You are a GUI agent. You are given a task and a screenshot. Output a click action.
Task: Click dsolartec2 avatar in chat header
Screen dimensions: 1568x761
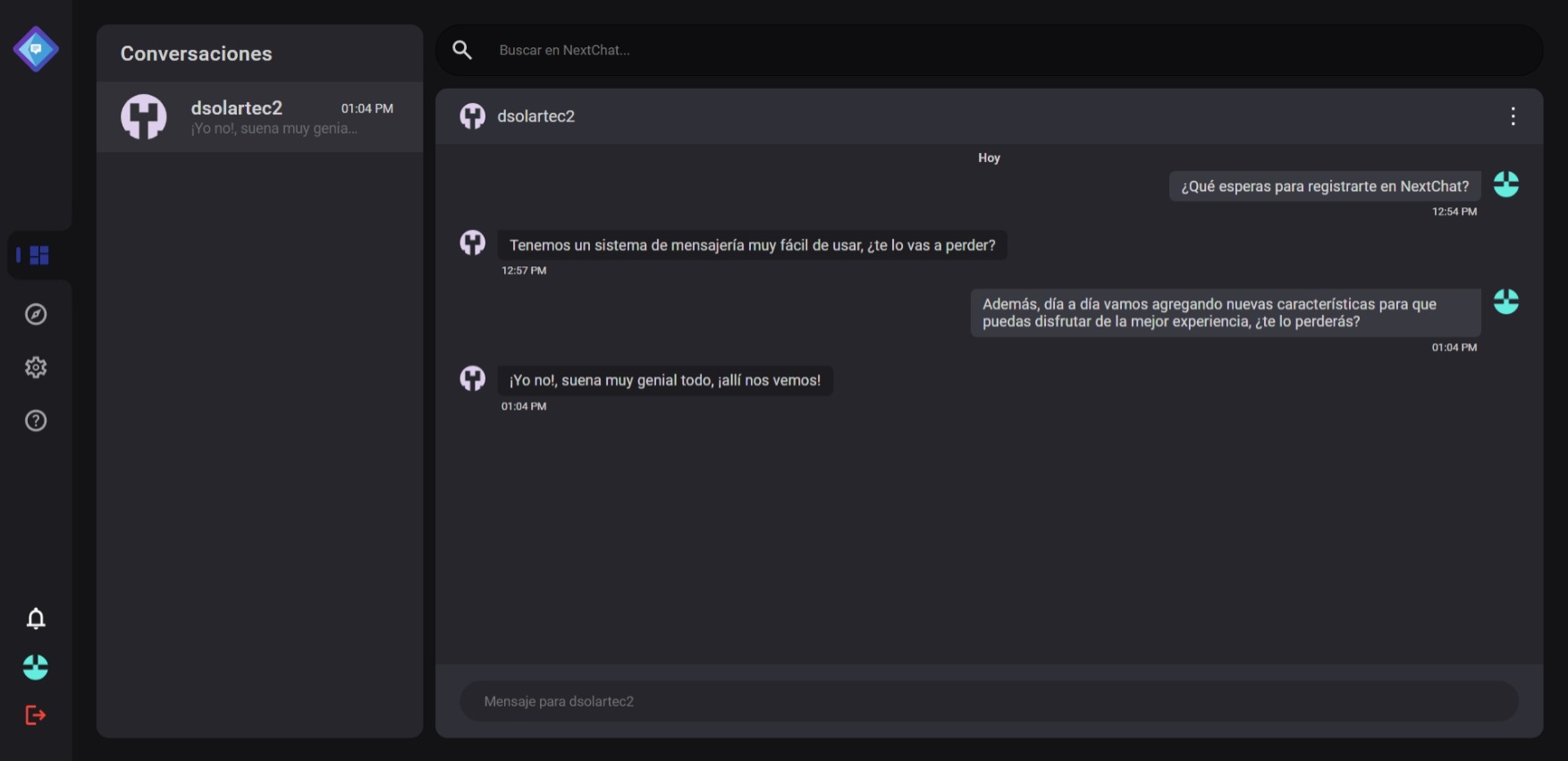(473, 116)
